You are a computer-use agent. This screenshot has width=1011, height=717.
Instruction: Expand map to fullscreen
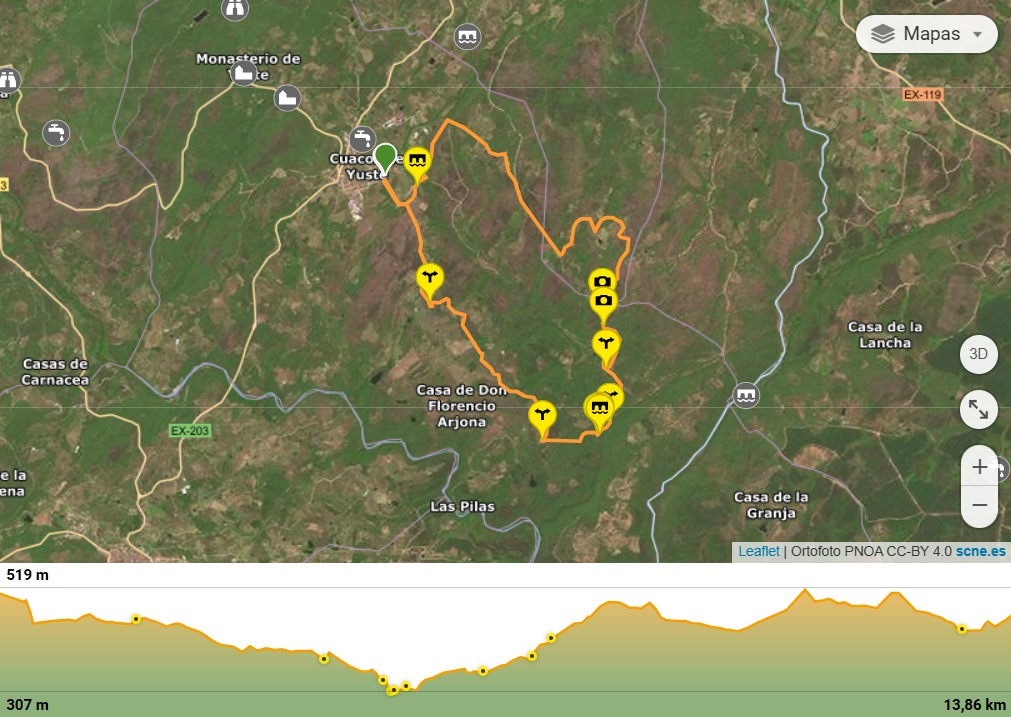(x=978, y=409)
